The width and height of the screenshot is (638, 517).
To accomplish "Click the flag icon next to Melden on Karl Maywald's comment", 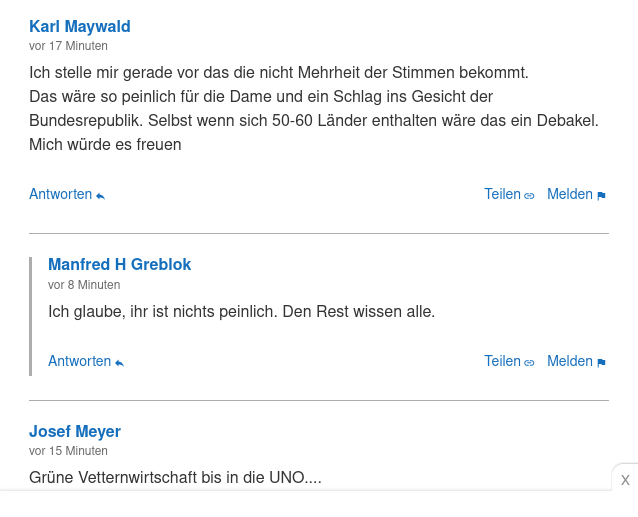I will pos(601,196).
